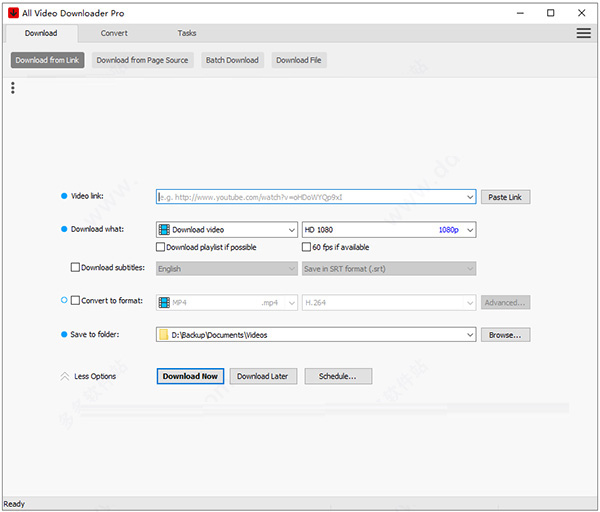Select Download from Link mode
This screenshot has width=600, height=512.
coord(47,60)
